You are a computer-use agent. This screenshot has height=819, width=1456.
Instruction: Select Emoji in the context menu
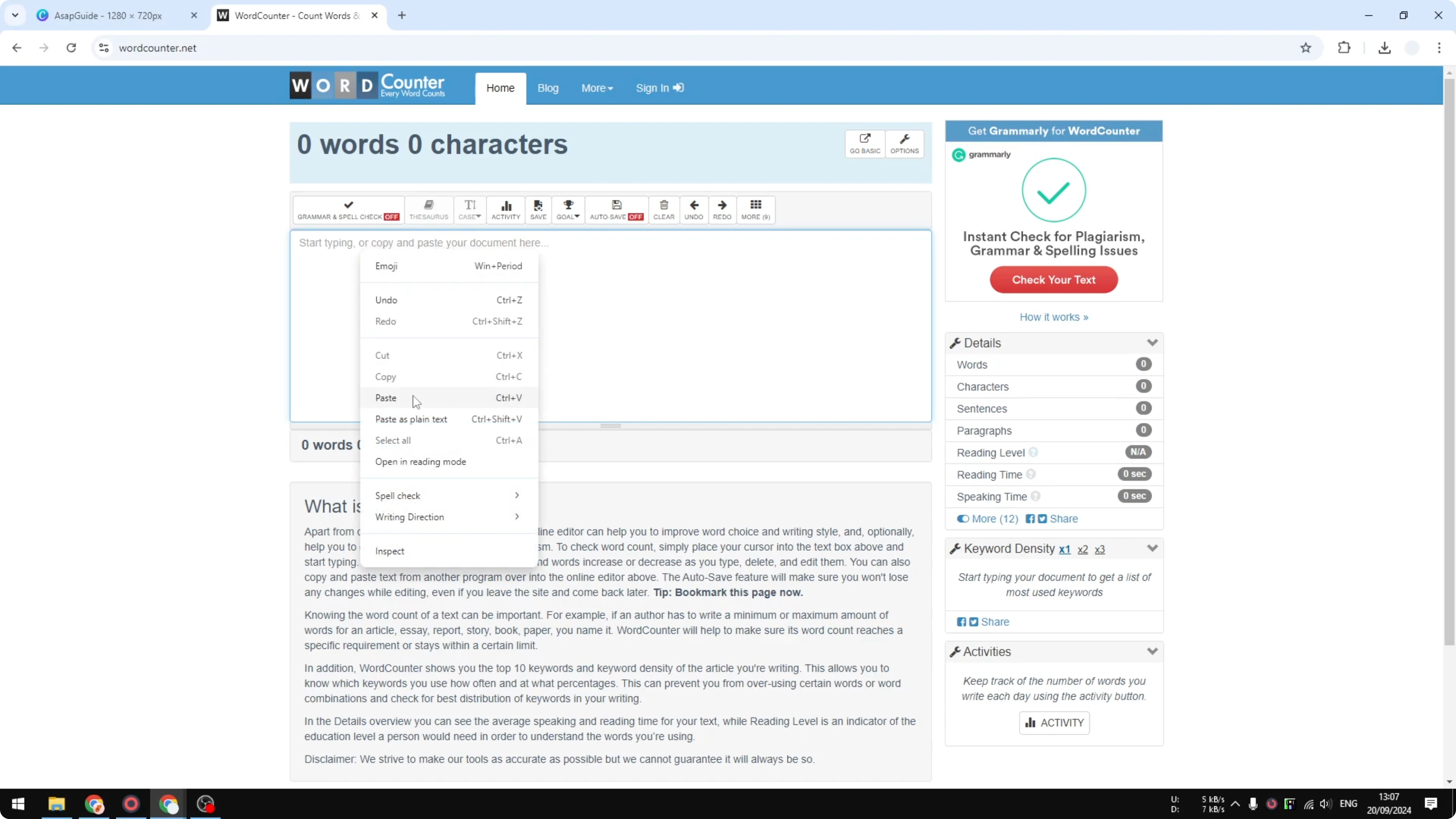point(449,265)
